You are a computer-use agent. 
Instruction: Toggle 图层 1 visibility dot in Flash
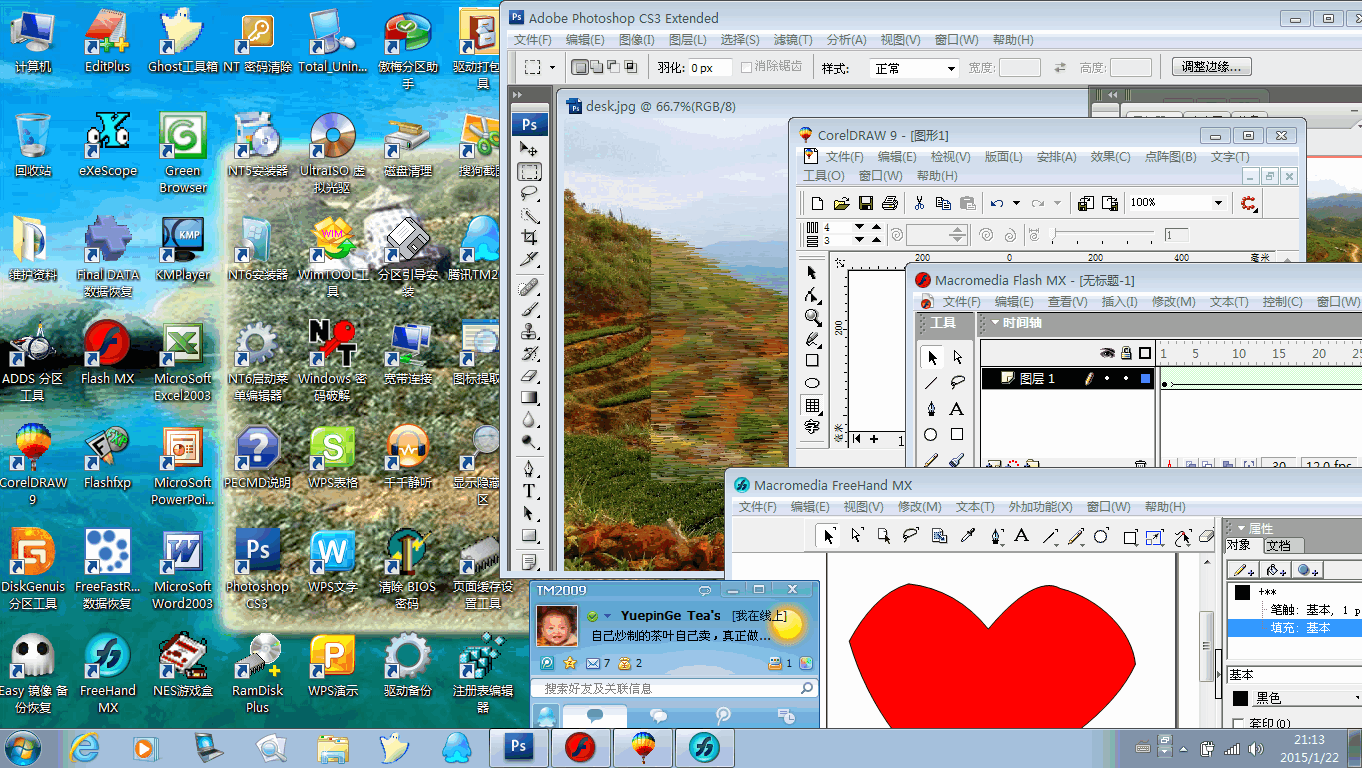tap(1107, 379)
